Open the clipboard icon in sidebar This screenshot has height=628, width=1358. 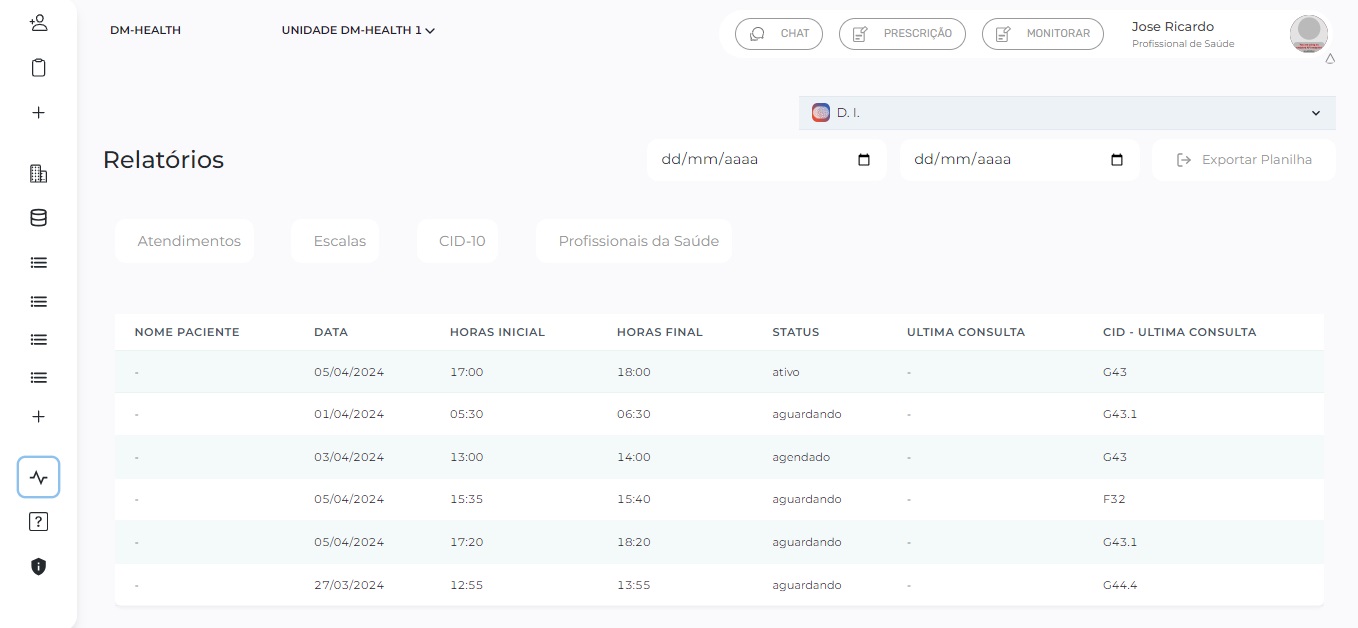point(38,68)
